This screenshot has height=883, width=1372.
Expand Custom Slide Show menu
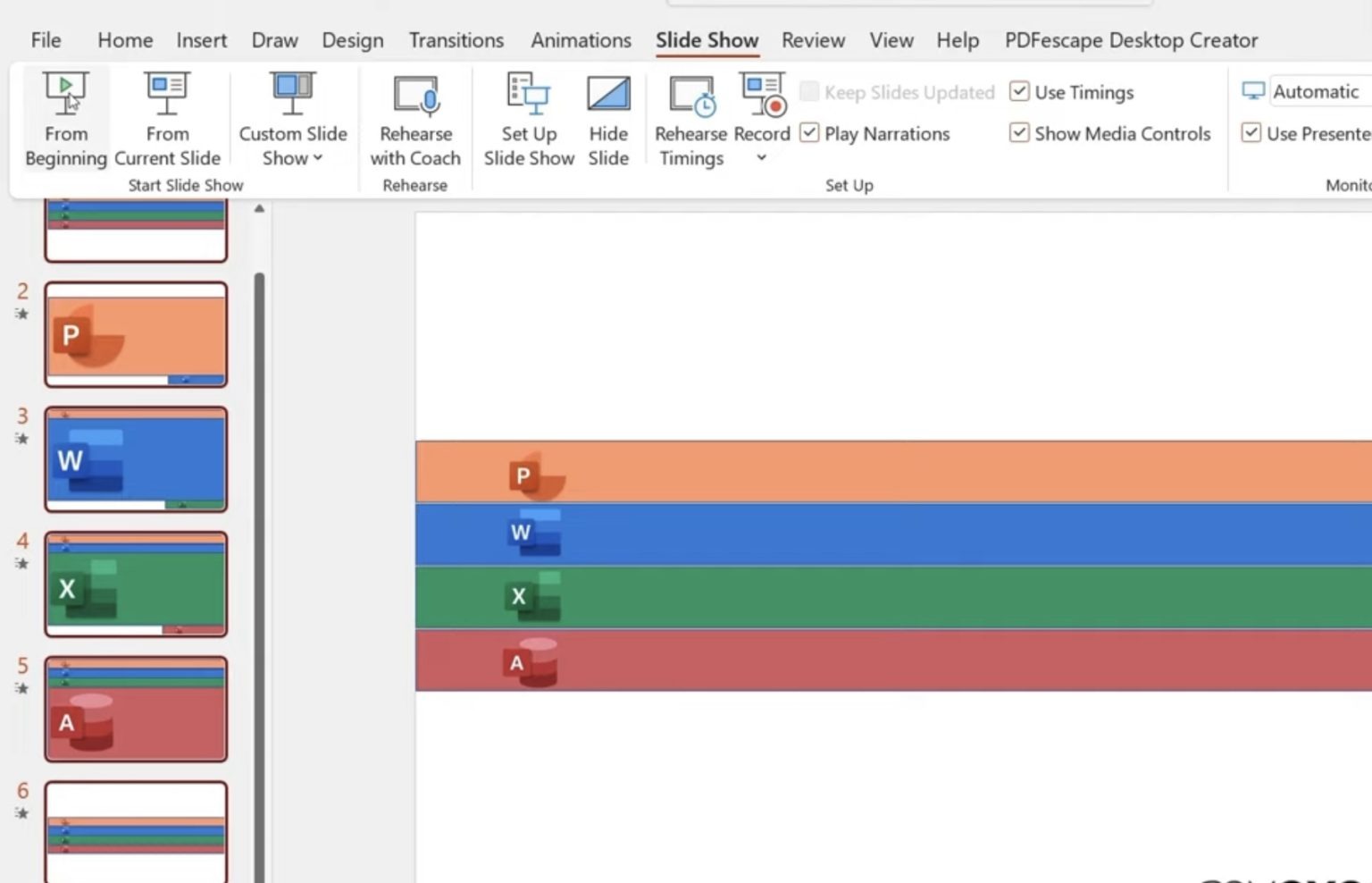(316, 158)
